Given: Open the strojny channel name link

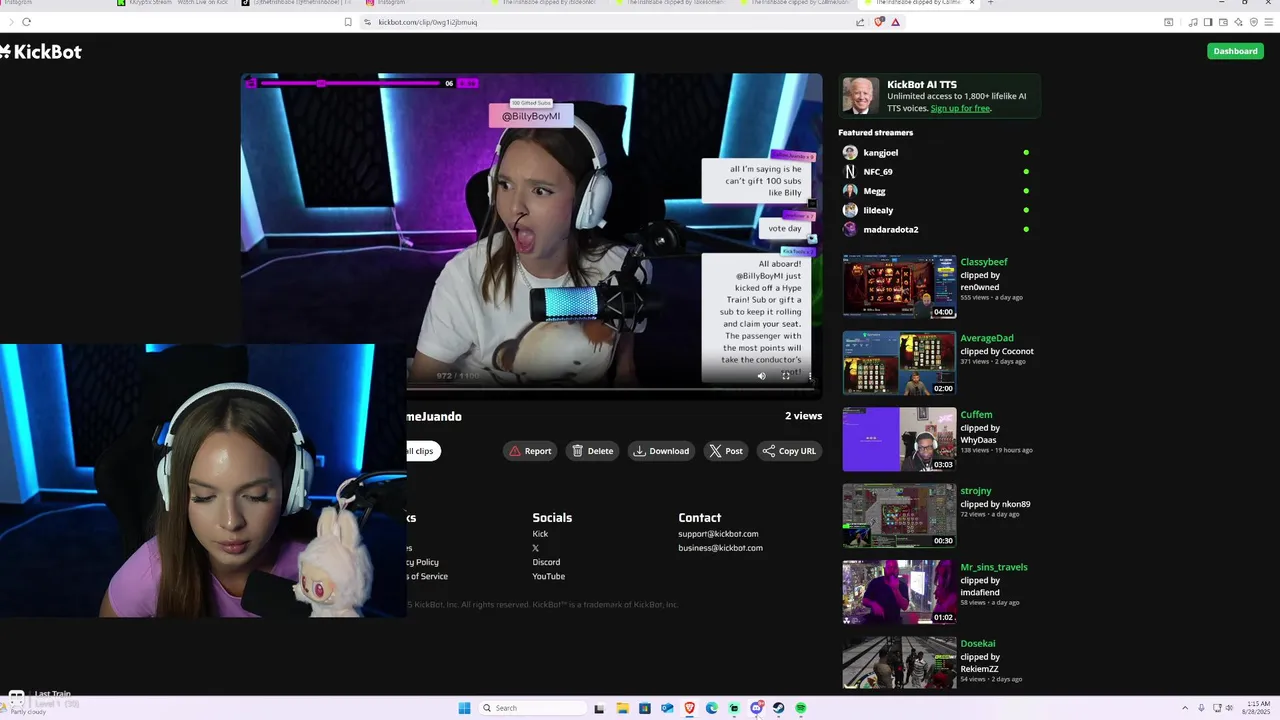Looking at the screenshot, I should point(976,491).
